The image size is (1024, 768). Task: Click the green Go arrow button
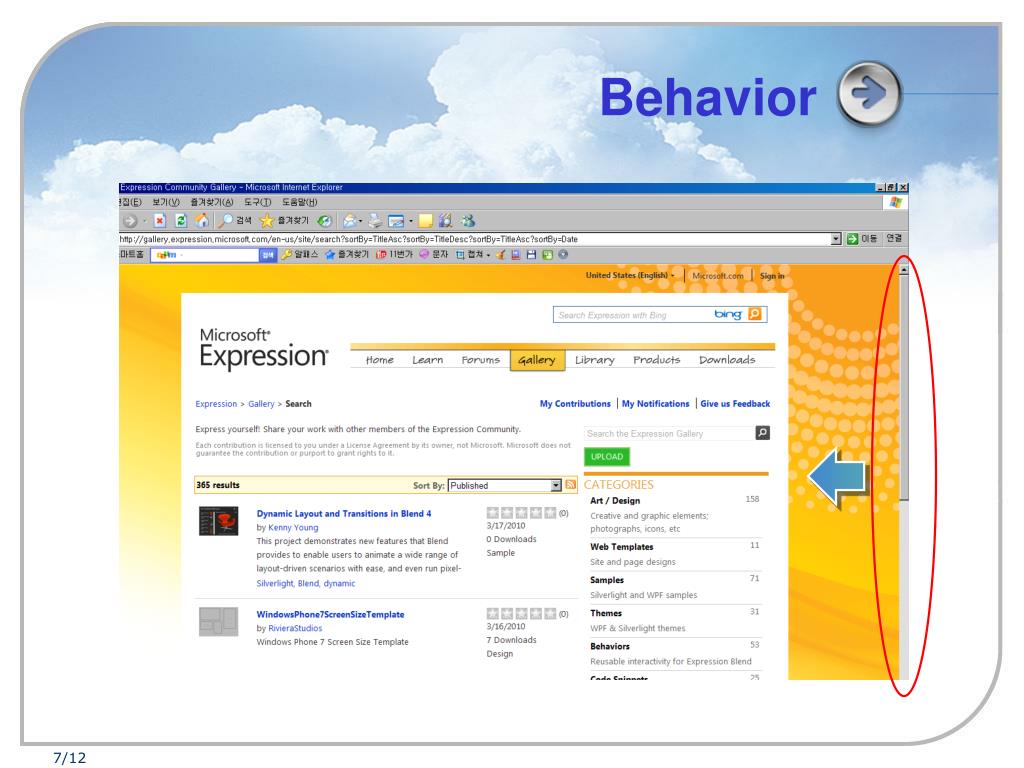click(x=852, y=239)
